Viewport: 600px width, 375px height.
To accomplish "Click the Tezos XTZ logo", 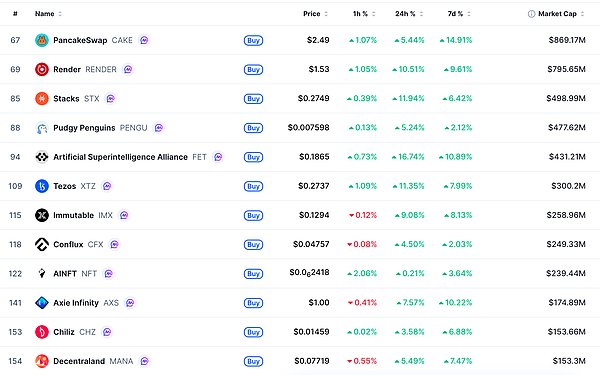I will click(42, 186).
